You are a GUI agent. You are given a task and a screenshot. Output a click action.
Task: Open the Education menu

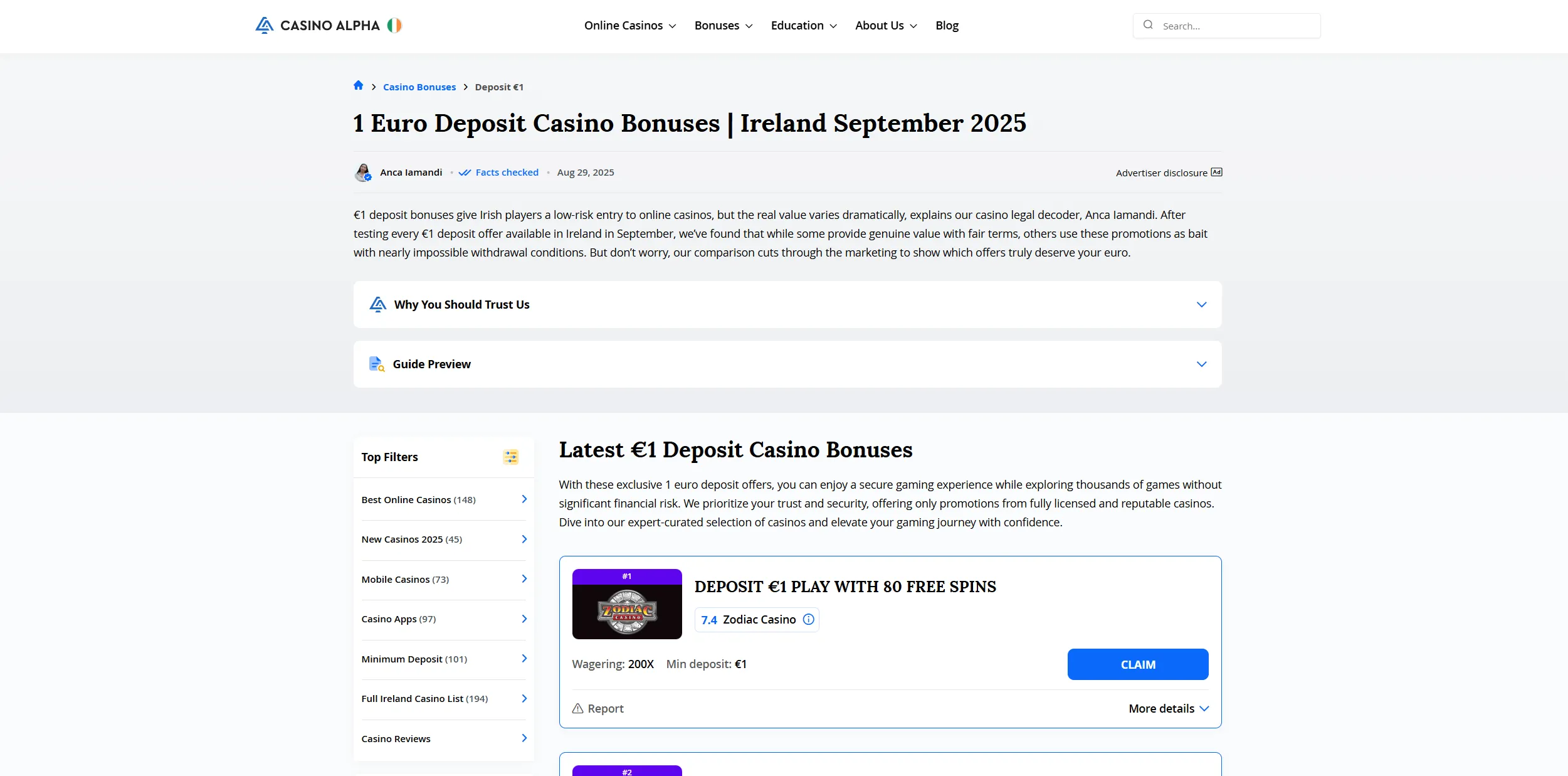click(x=804, y=25)
